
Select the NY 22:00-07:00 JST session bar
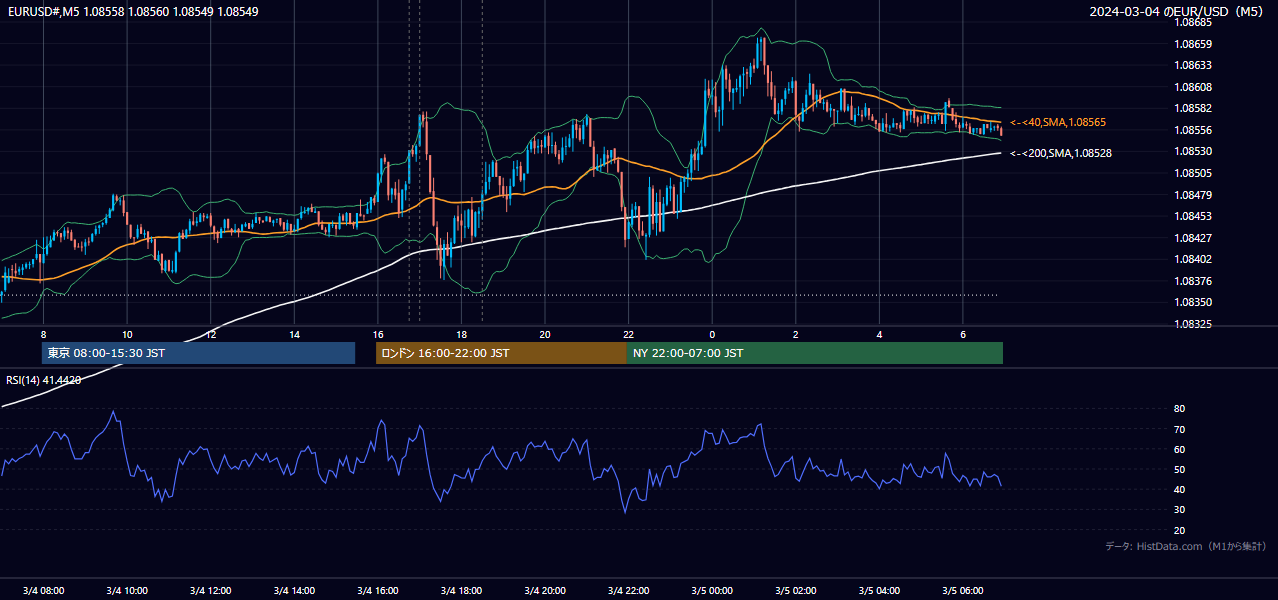(x=815, y=353)
